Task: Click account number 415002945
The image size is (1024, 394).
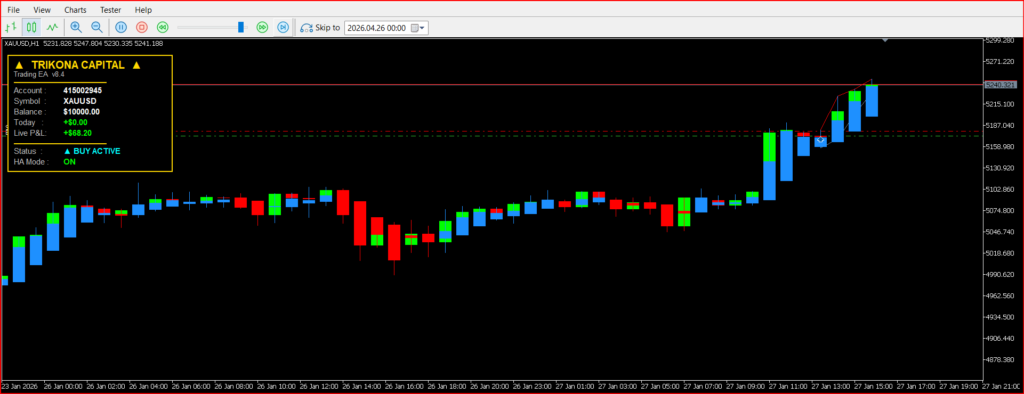Action: (x=82, y=90)
